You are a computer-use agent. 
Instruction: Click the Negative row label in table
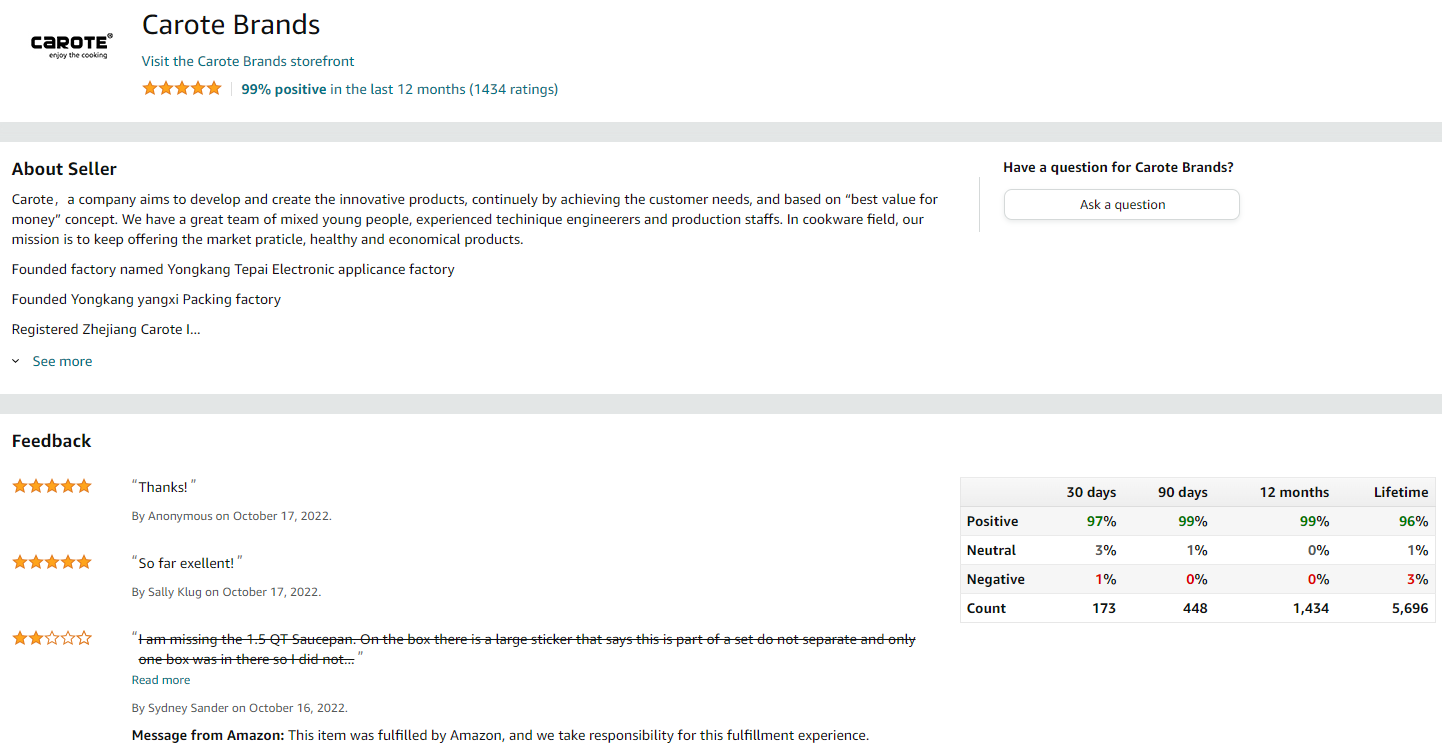click(x=996, y=579)
